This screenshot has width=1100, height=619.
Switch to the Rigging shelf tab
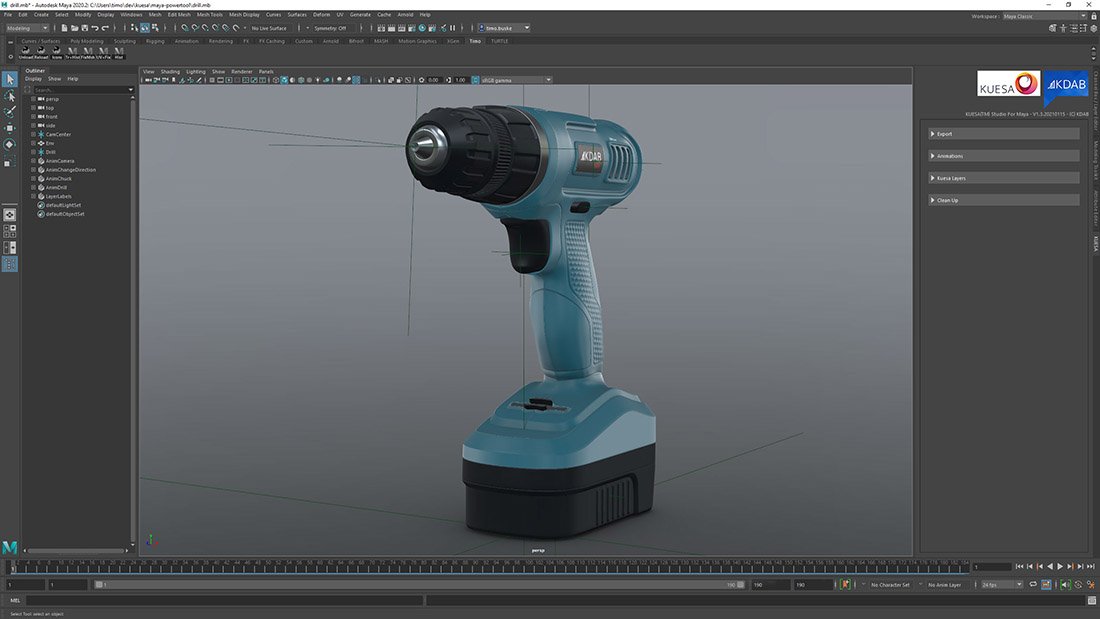tap(155, 41)
